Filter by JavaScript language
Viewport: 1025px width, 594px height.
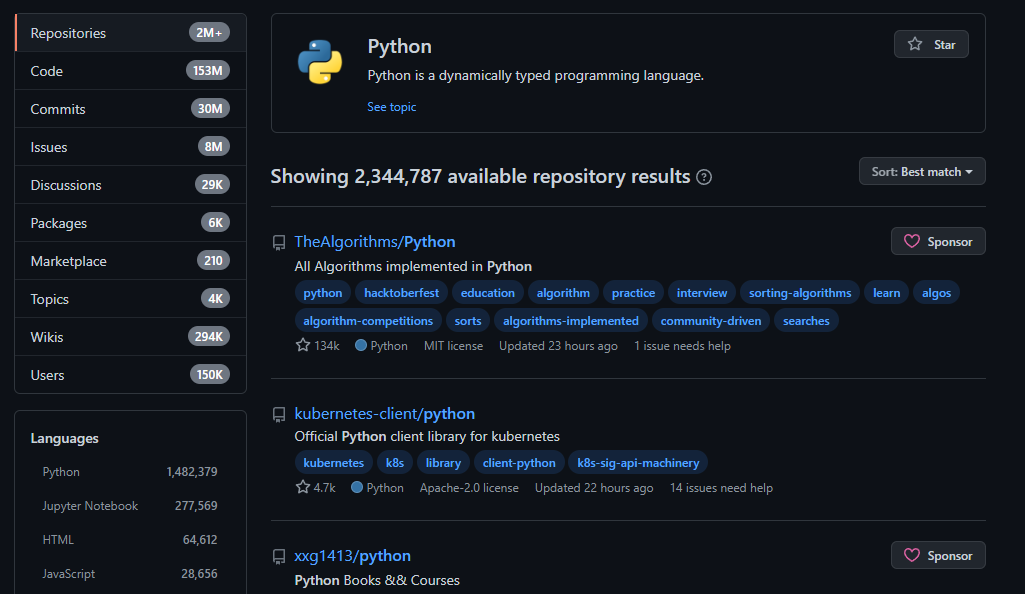click(x=130, y=574)
